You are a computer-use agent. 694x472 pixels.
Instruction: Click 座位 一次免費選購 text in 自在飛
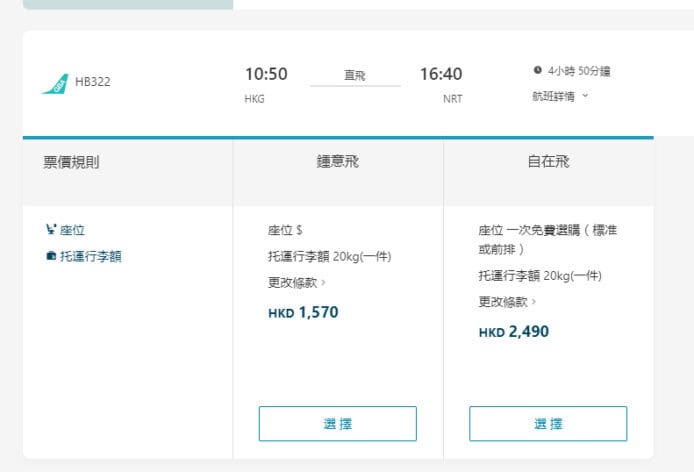(x=547, y=230)
